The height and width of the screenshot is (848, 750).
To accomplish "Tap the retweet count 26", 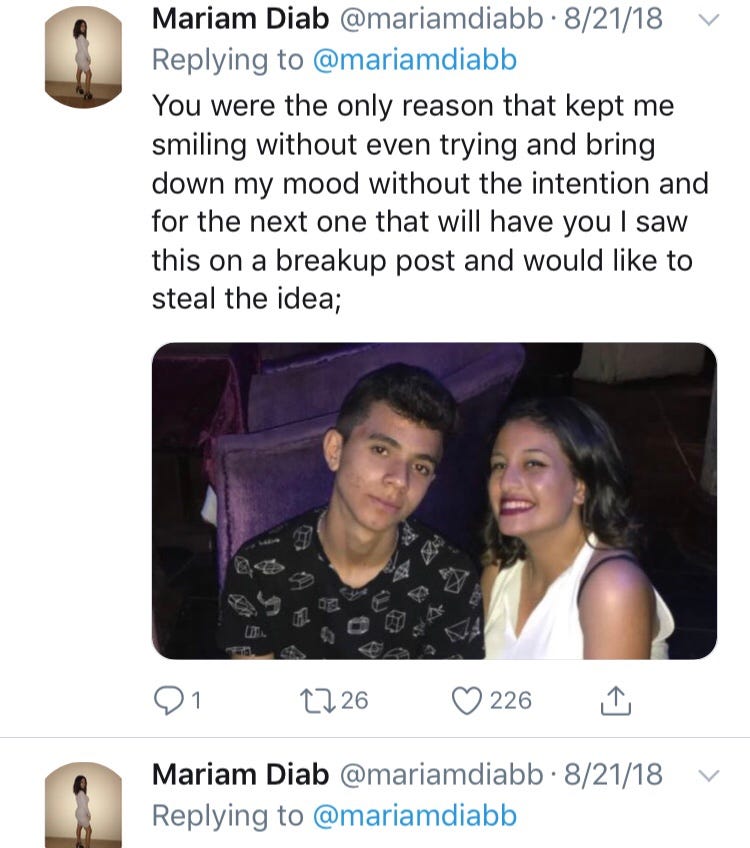I will 354,700.
